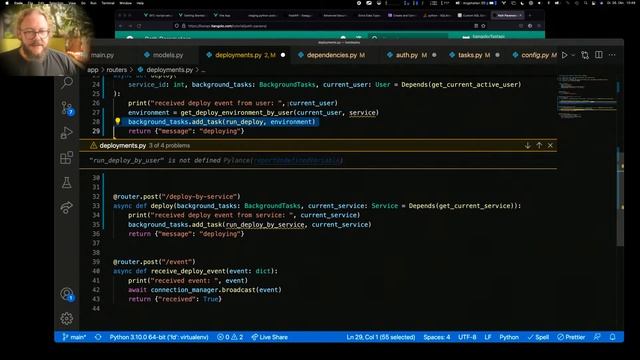Open the Run and Debug view
The image size is (640, 360).
tap(67, 133)
